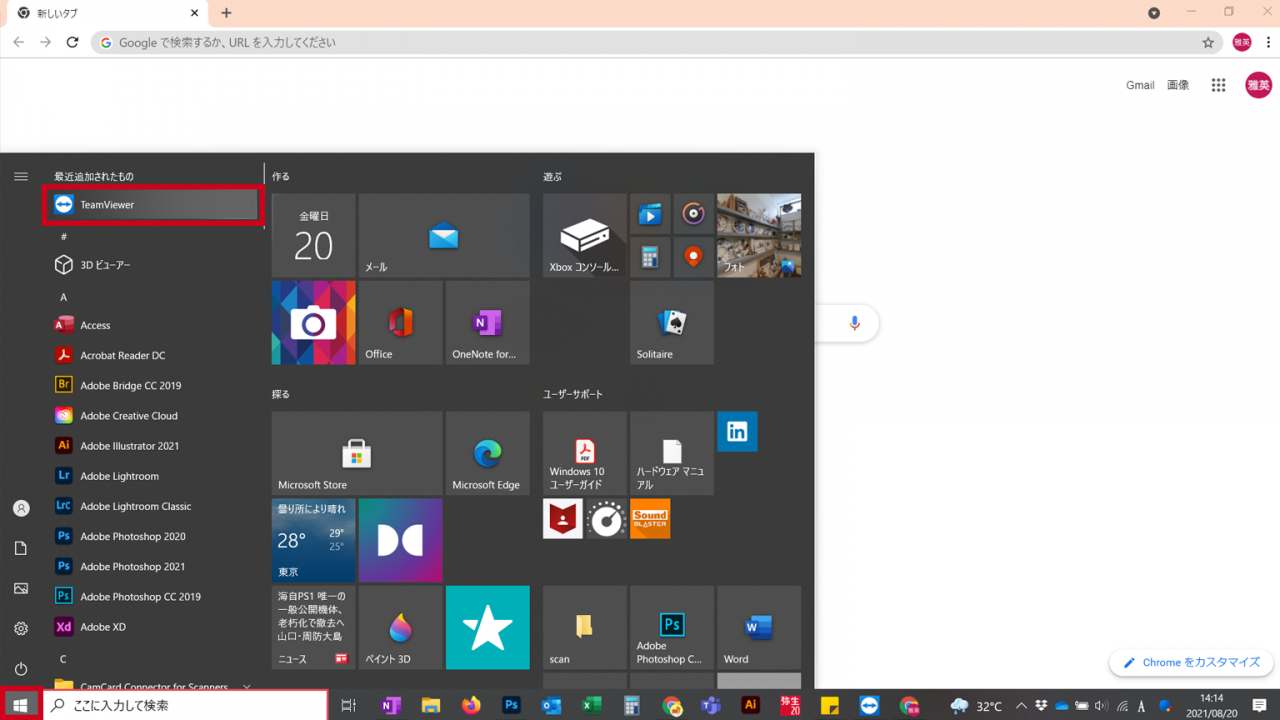Open TeamViewer from the recently added list
1280x720 pixels.
click(x=153, y=205)
